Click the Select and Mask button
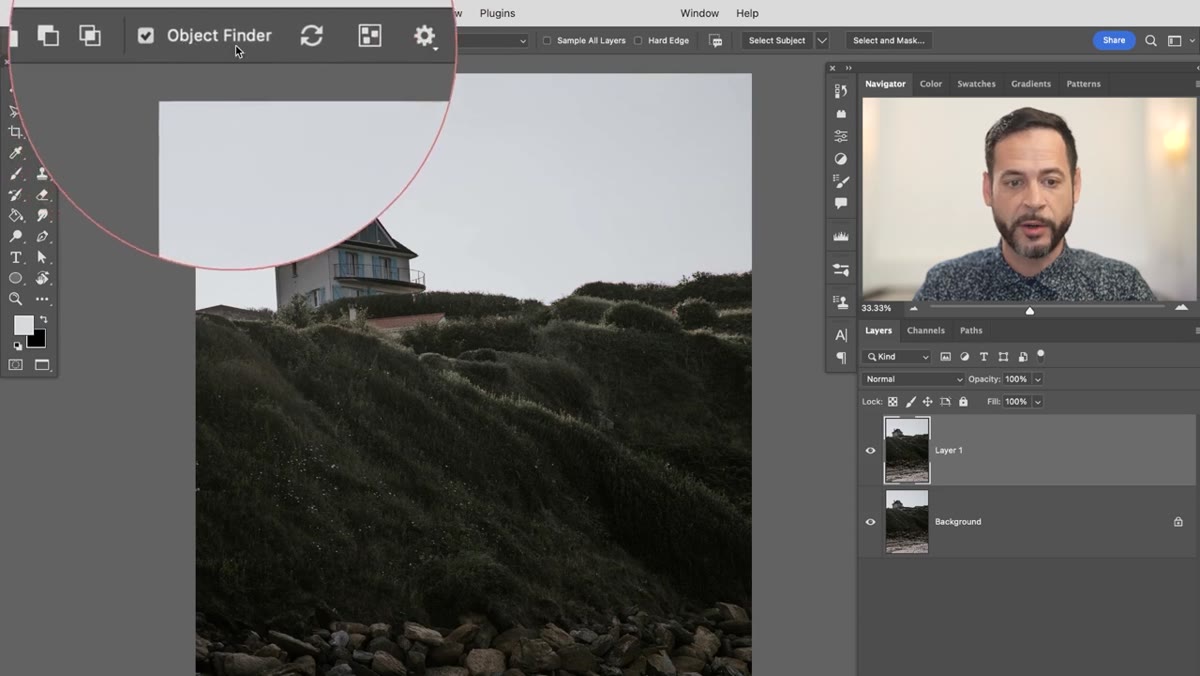 click(x=888, y=41)
